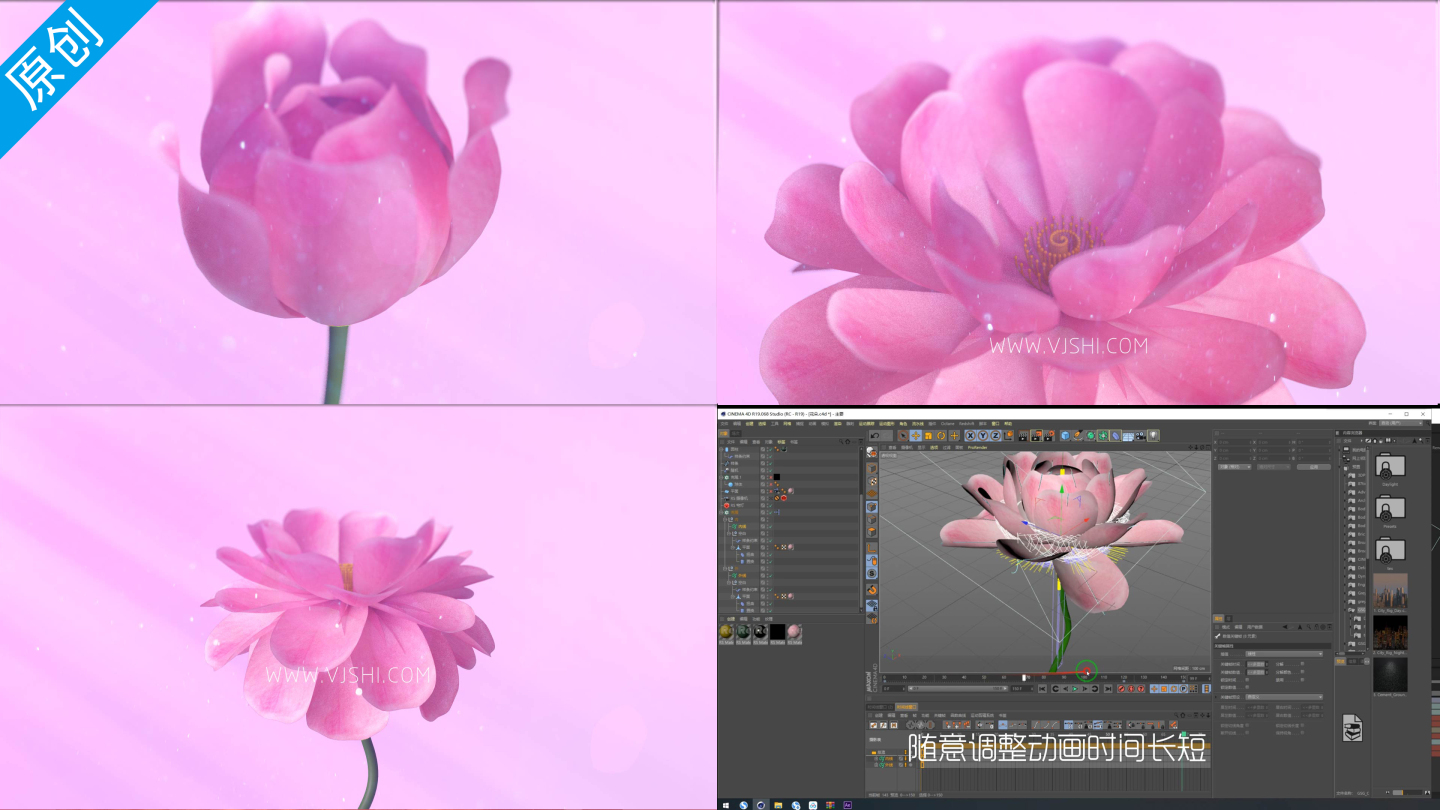Jump to end of animation
The width and height of the screenshot is (1440, 810).
click(1107, 689)
